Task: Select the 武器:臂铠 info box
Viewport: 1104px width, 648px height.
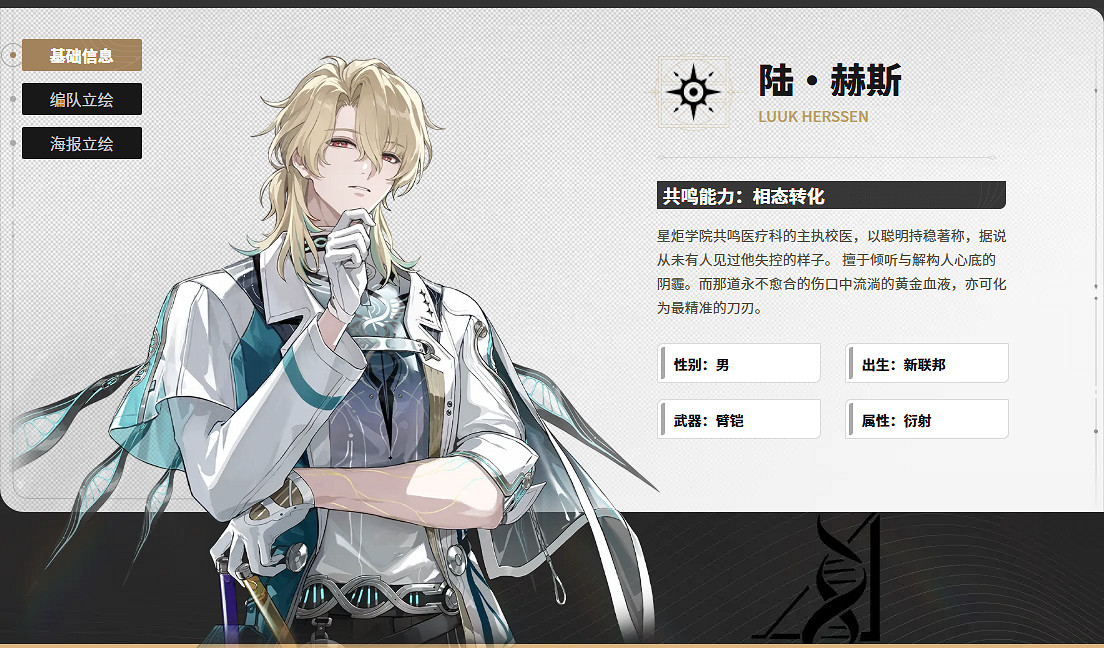Action: pos(739,419)
